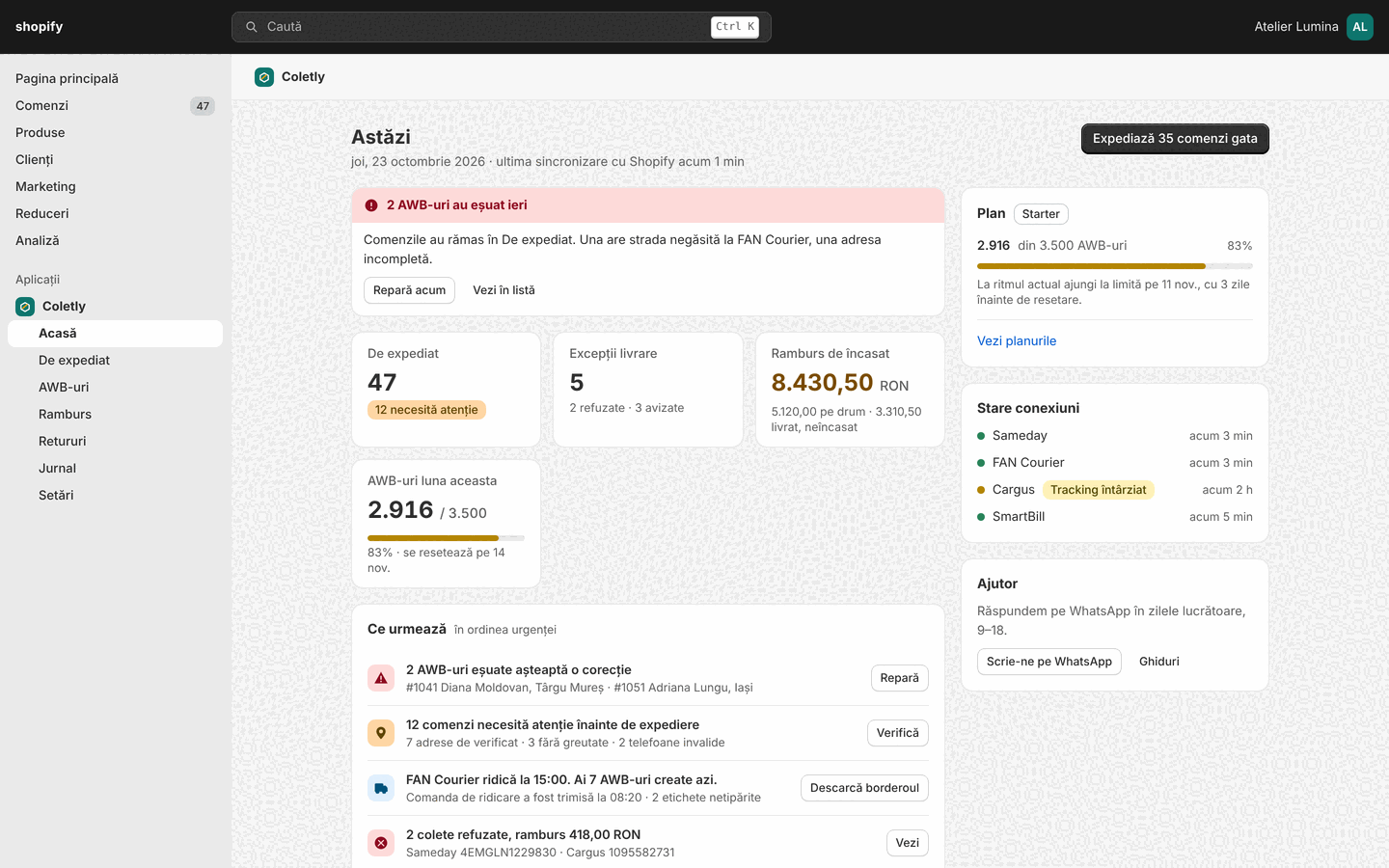Open the AL account avatar
The image size is (1389, 868).
[x=1359, y=27]
